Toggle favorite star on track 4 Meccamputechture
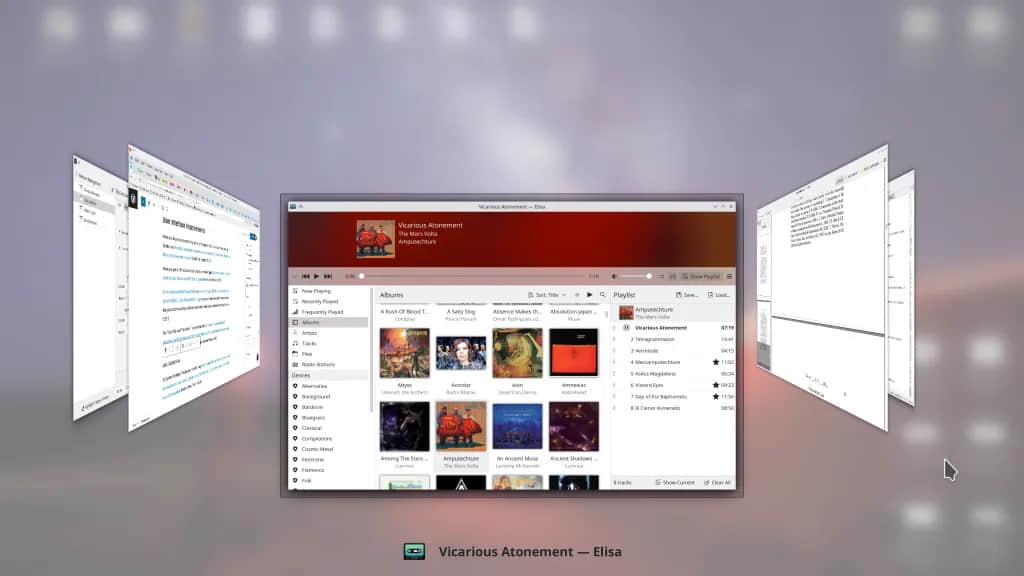Image resolution: width=1024 pixels, height=576 pixels. [x=716, y=362]
